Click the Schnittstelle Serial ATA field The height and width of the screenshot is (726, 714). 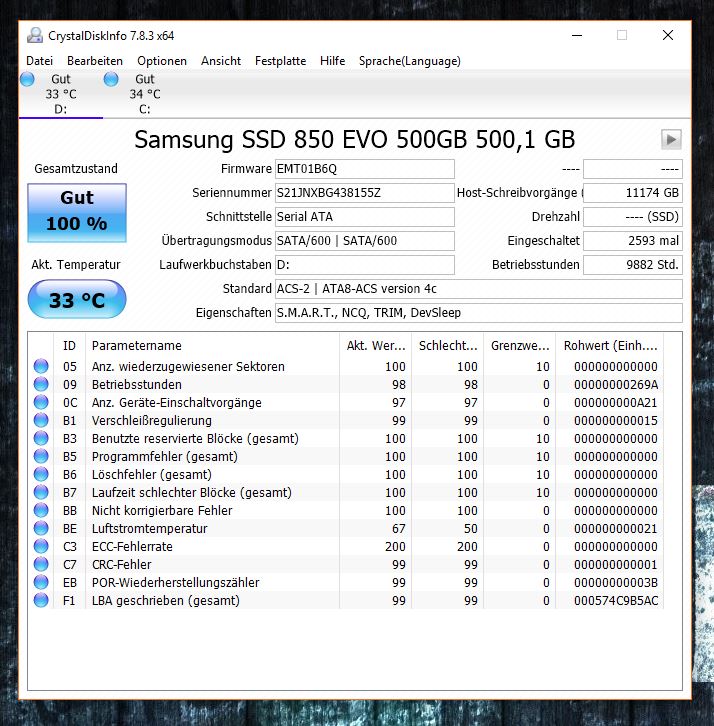coord(365,217)
